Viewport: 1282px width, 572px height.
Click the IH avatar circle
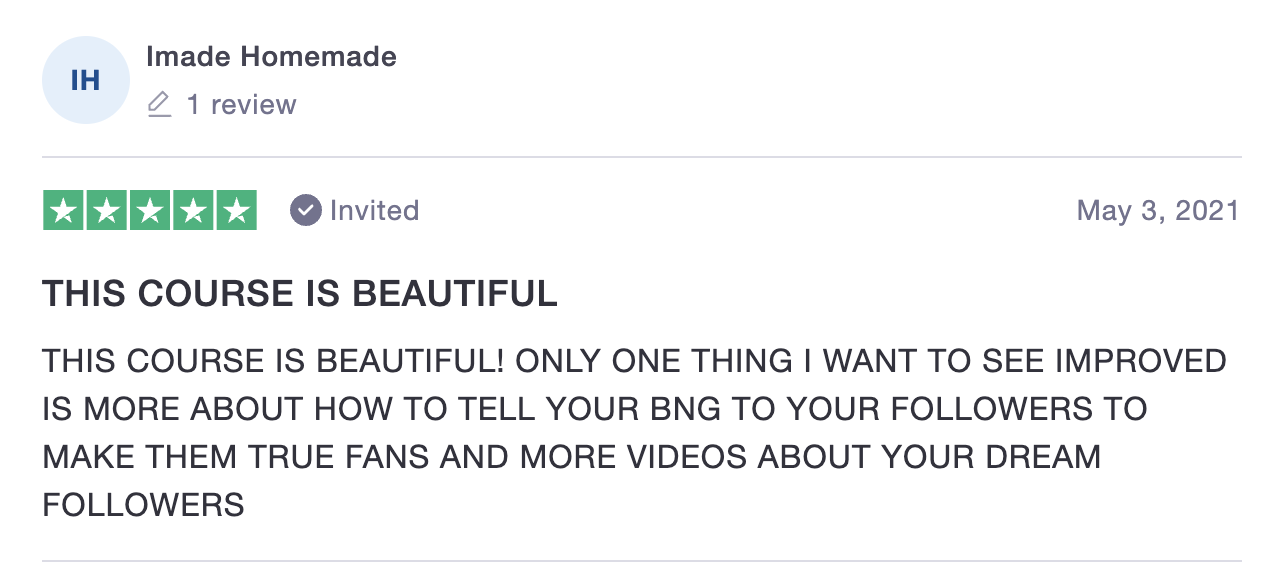(x=86, y=80)
